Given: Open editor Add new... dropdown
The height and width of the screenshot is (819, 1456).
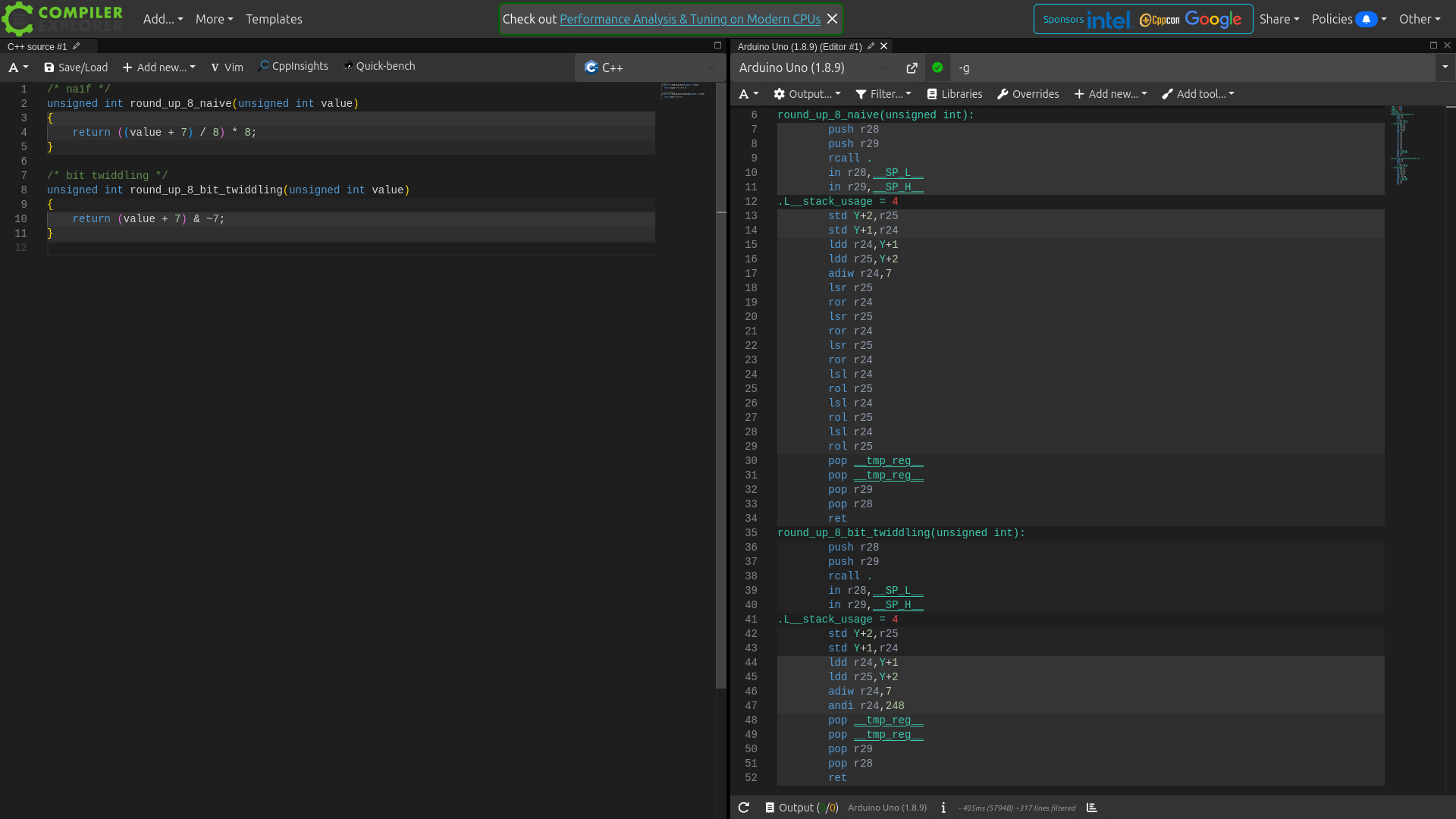Looking at the screenshot, I should pos(158,67).
